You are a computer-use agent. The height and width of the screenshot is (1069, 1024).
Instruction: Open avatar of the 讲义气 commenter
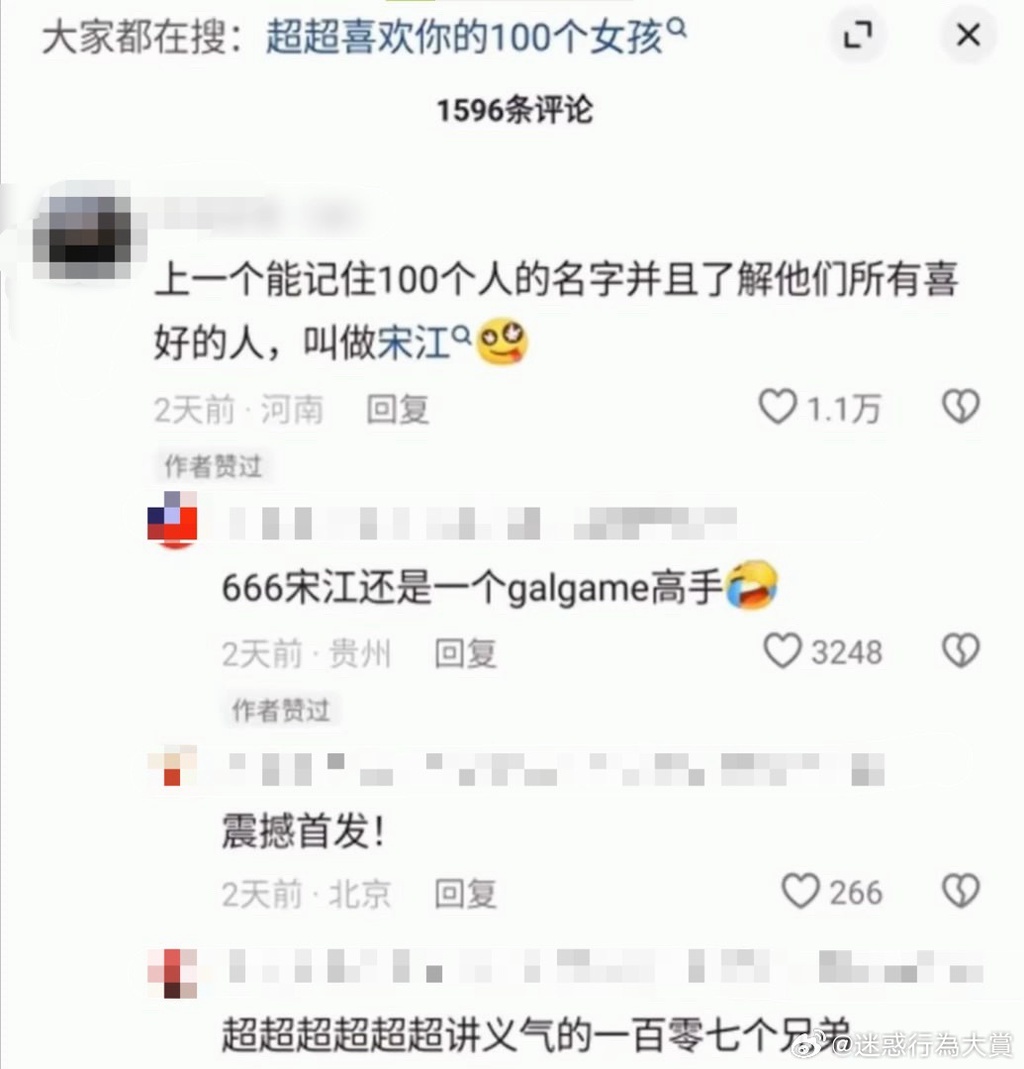click(x=172, y=973)
